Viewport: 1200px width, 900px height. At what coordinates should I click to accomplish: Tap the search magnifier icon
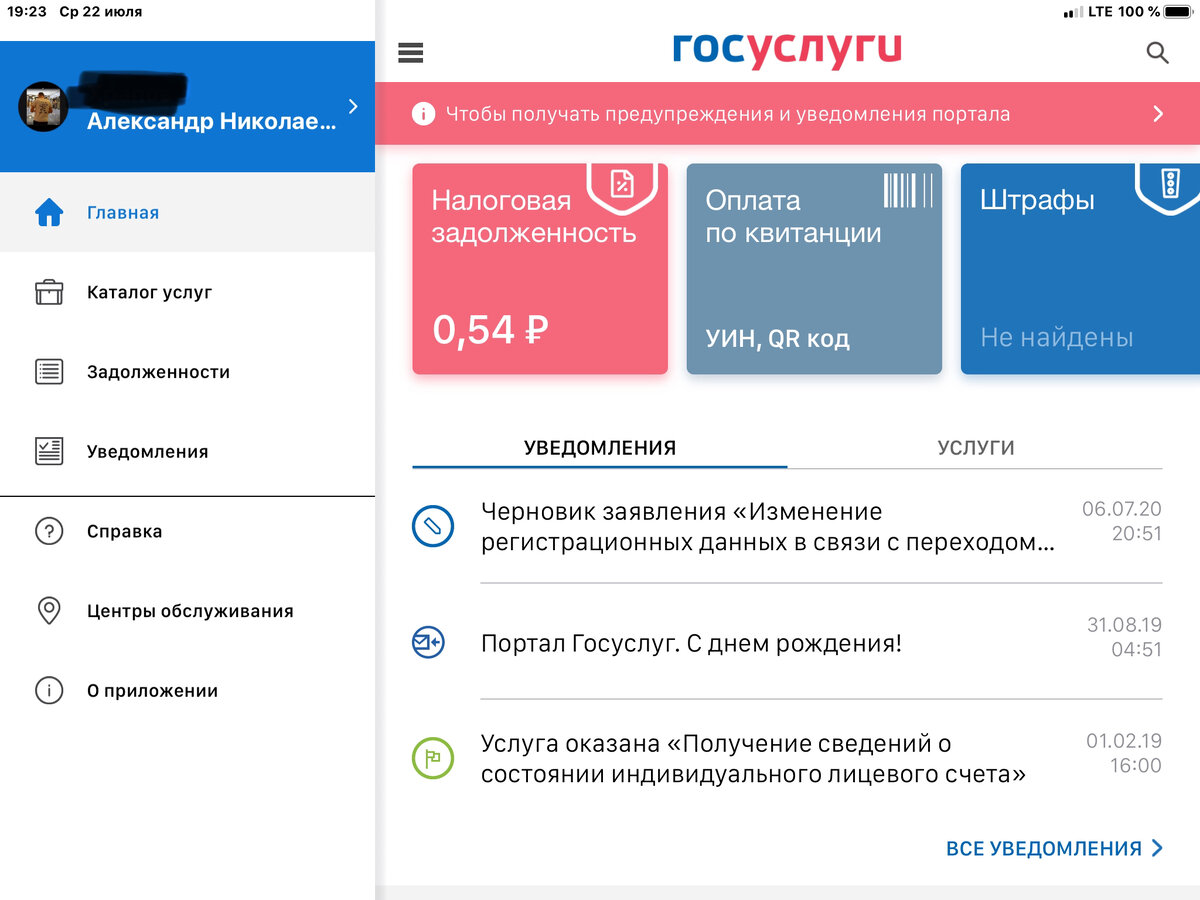1157,53
